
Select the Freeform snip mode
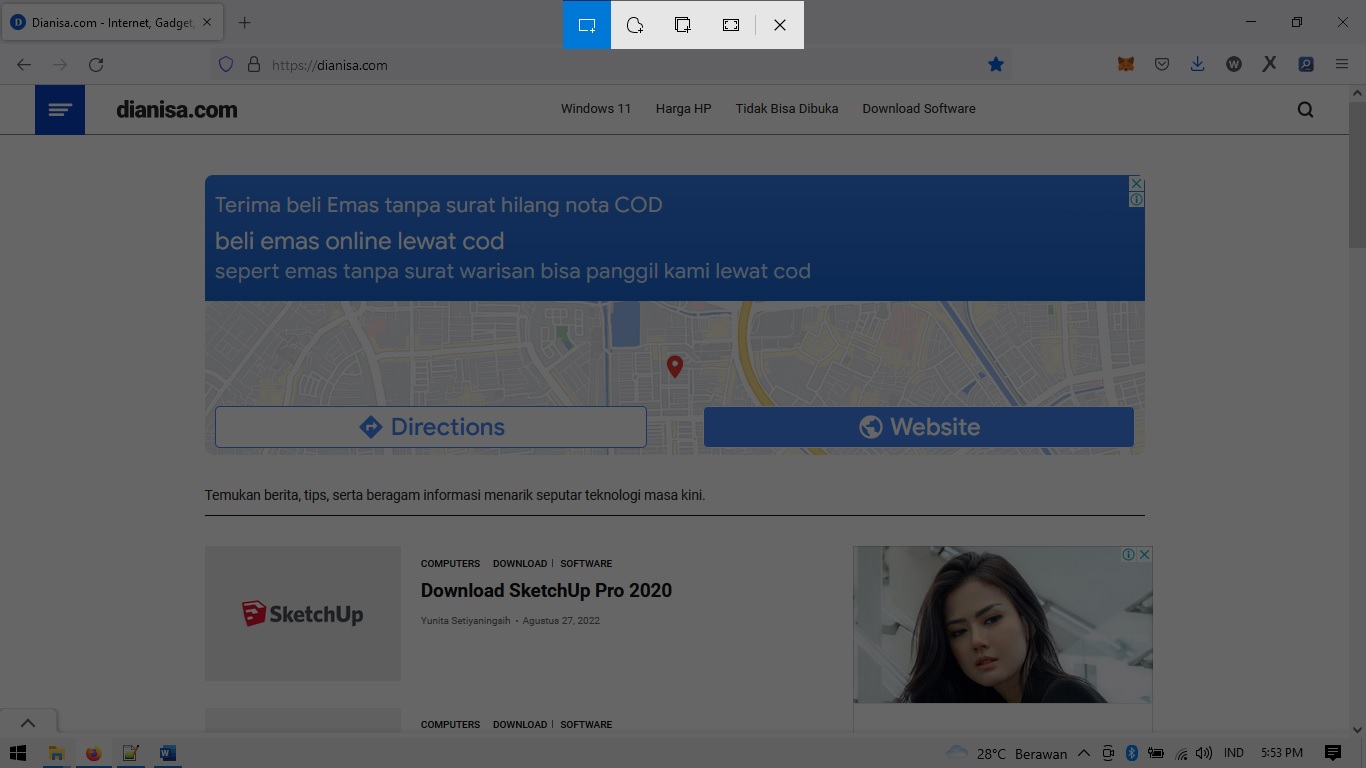click(634, 25)
